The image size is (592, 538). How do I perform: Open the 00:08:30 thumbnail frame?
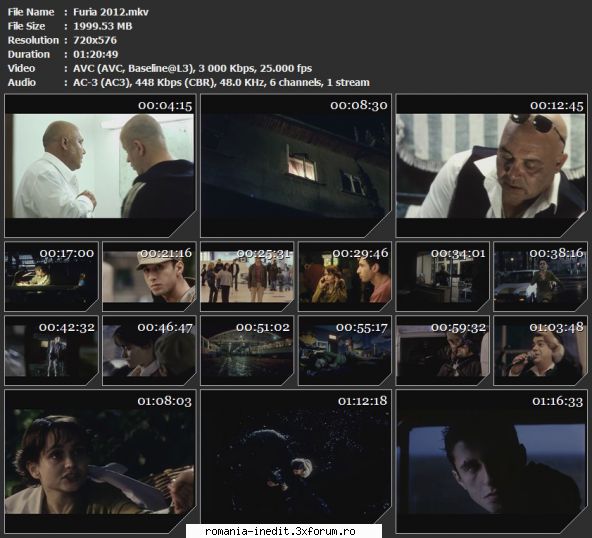[296, 166]
